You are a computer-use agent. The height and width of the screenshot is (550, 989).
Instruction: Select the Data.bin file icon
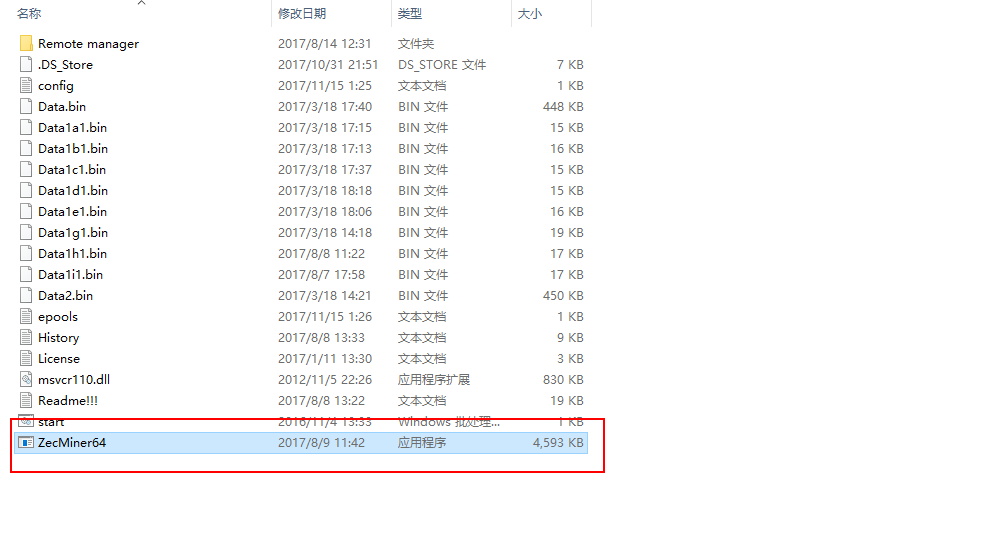tap(26, 107)
